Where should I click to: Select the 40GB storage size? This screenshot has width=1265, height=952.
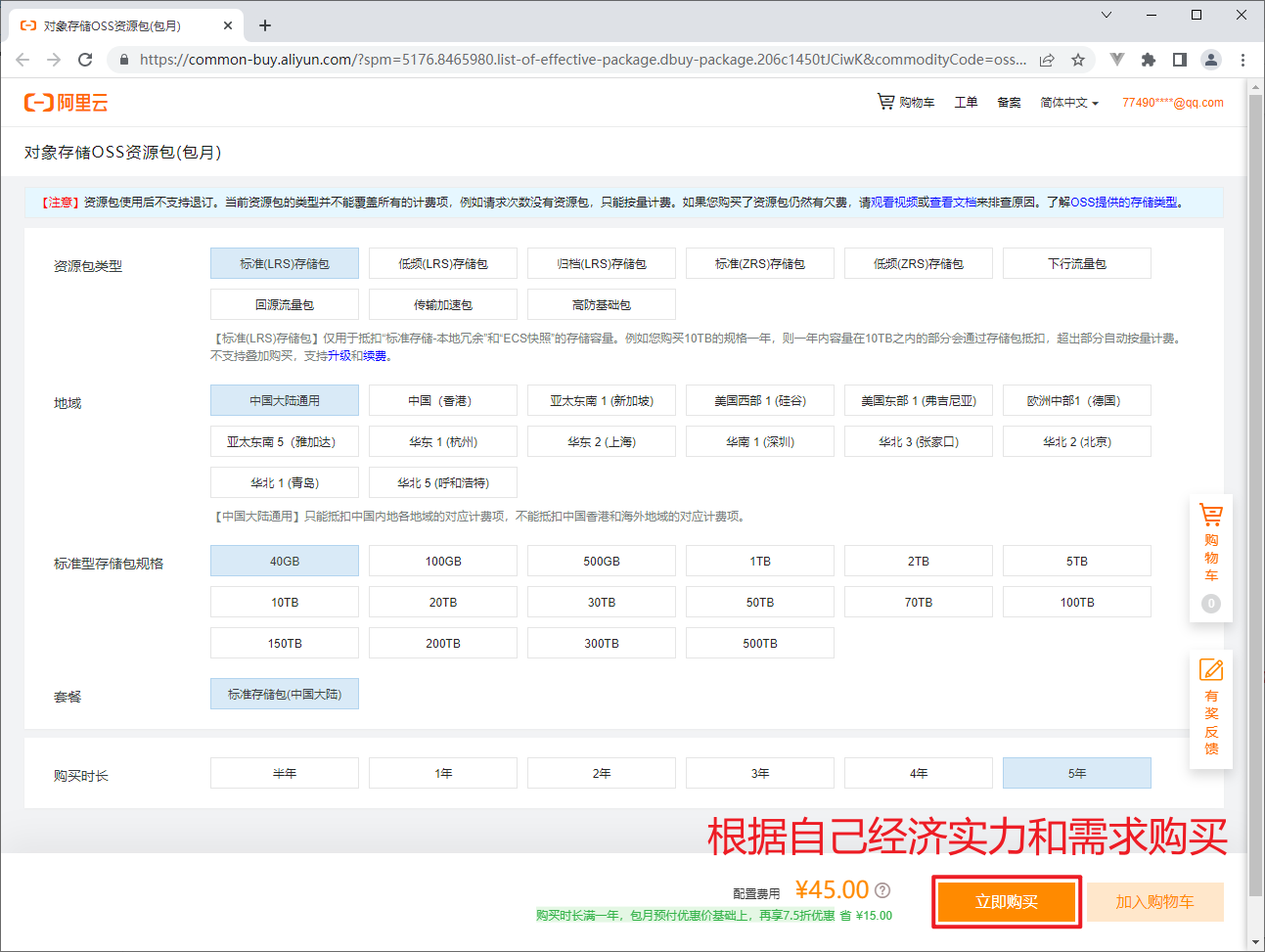[x=285, y=561]
